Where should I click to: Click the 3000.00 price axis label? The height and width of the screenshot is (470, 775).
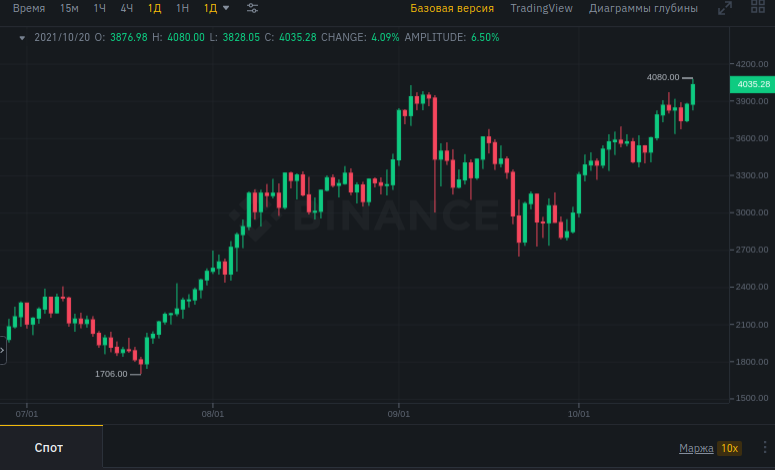752,213
